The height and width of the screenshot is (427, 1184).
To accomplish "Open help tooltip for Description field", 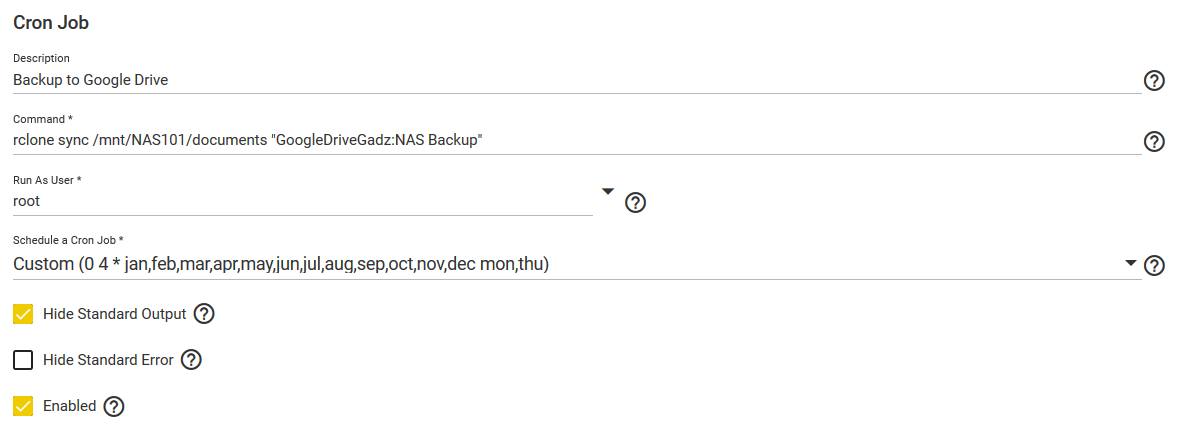I will click(x=1154, y=81).
